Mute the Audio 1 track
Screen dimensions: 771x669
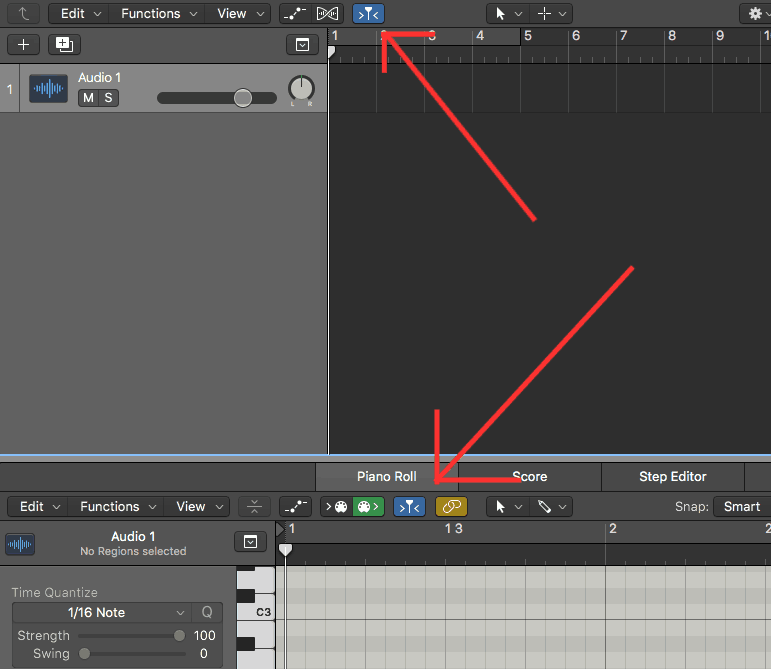88,98
